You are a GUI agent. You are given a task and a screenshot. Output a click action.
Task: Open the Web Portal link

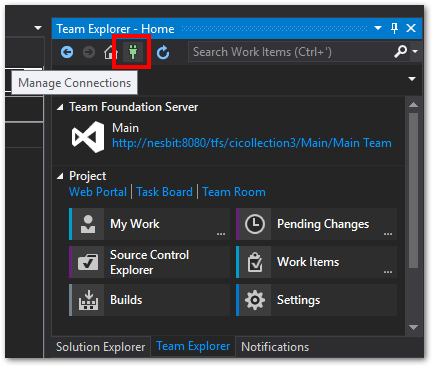pyautogui.click(x=98, y=192)
